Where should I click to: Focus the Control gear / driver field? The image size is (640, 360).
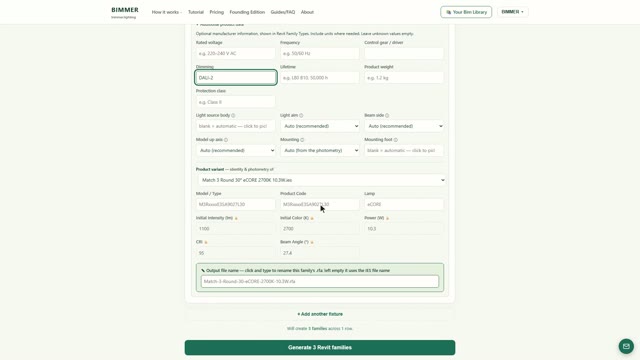tap(404, 53)
